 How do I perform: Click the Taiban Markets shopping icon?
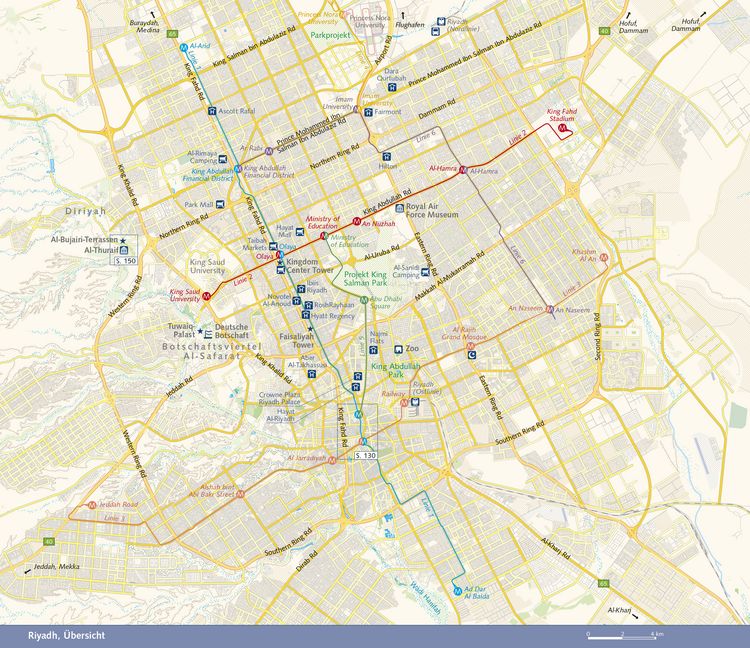pyautogui.click(x=273, y=246)
